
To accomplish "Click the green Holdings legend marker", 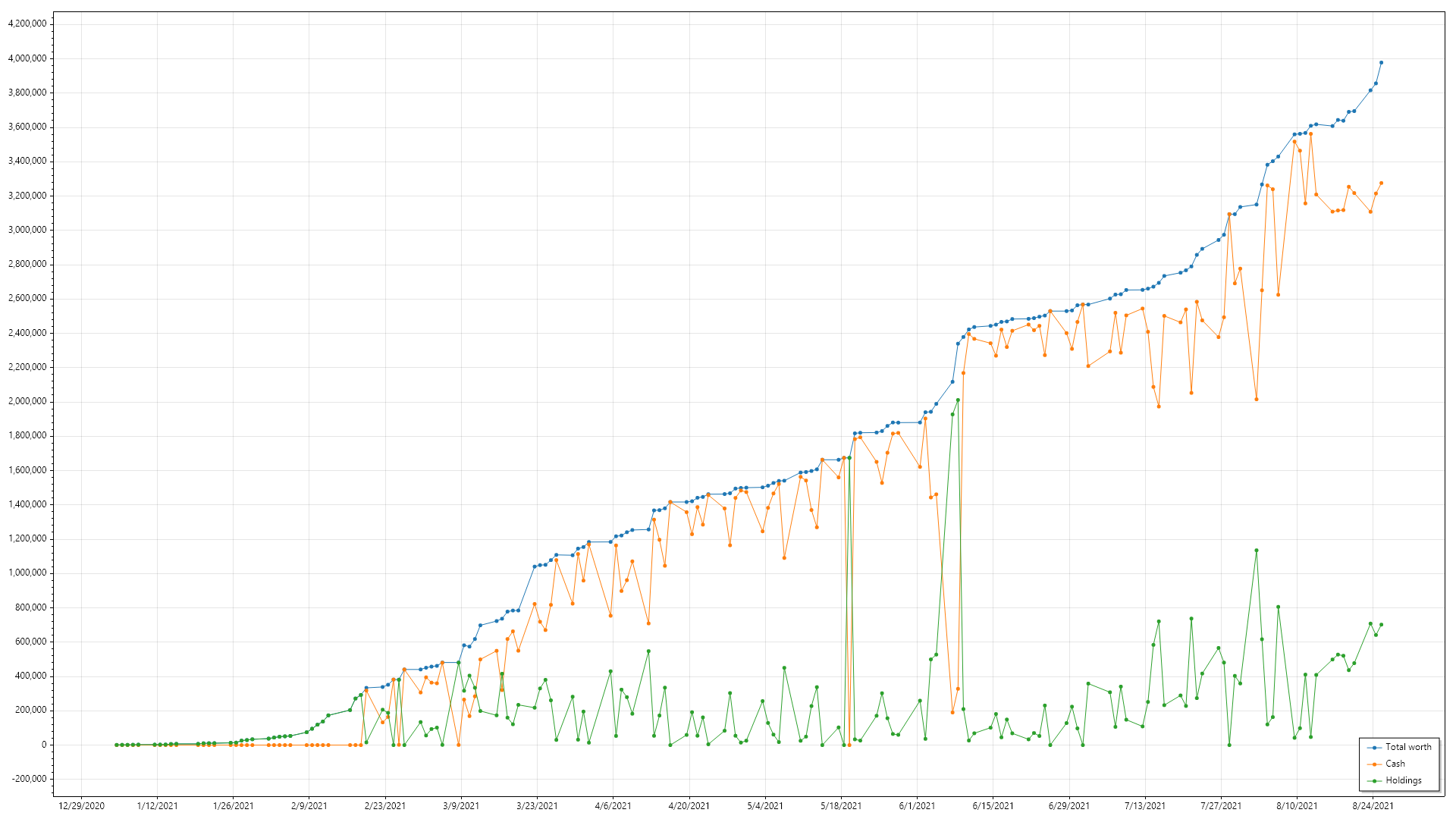I will point(1374,781).
